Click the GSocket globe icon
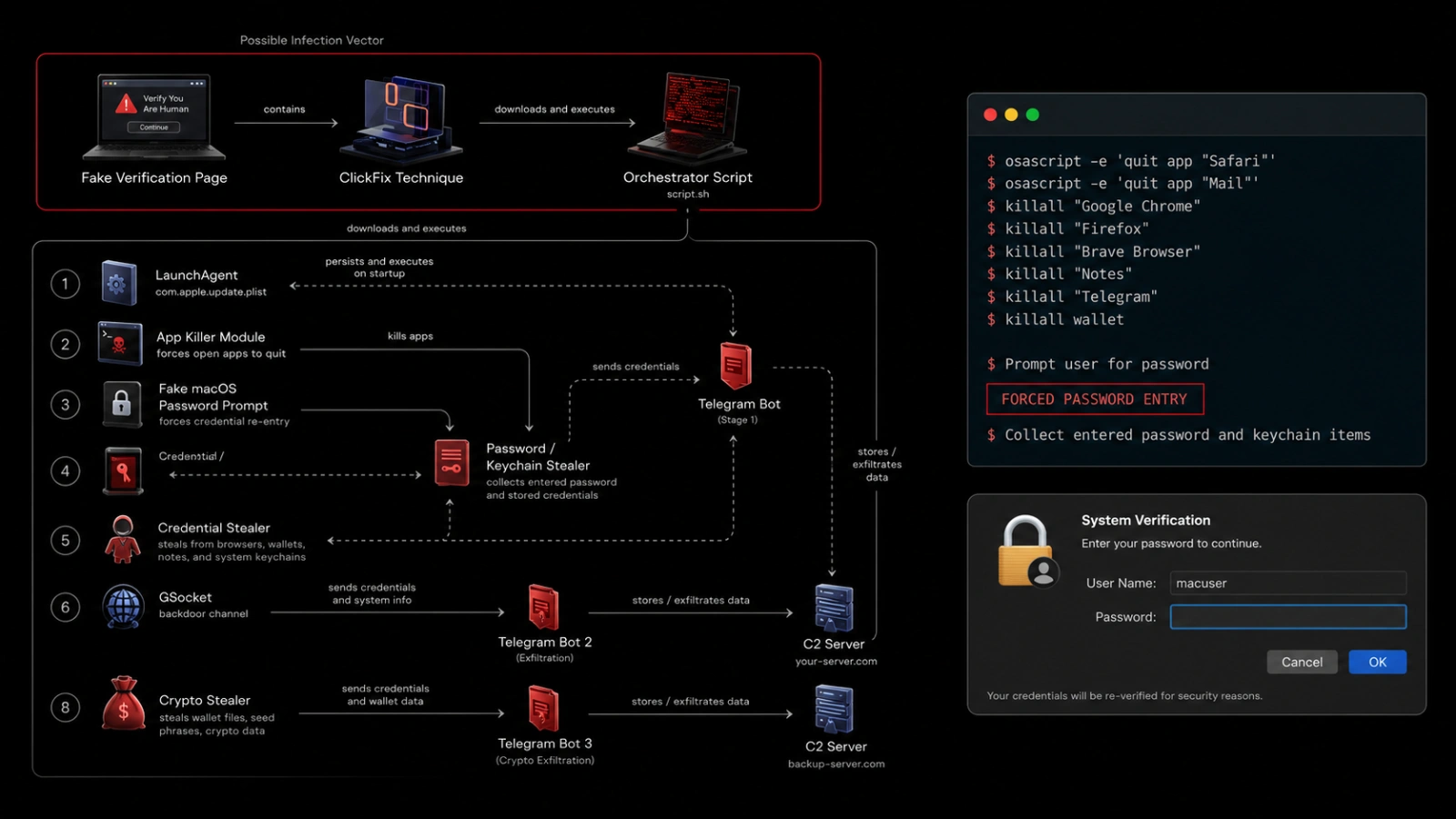The height and width of the screenshot is (819, 1456). pos(123,607)
